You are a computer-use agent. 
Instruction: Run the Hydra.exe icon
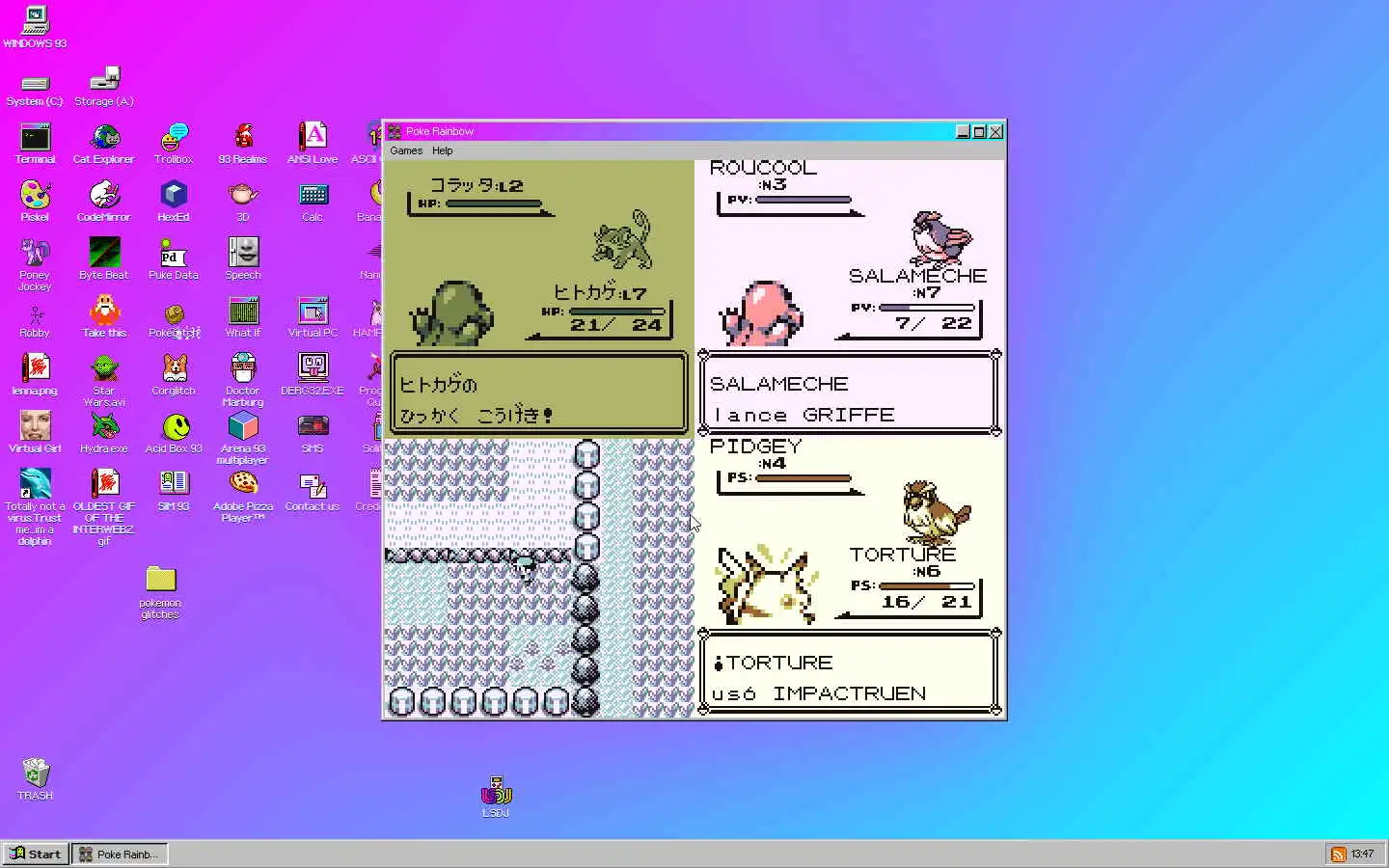[x=104, y=434]
